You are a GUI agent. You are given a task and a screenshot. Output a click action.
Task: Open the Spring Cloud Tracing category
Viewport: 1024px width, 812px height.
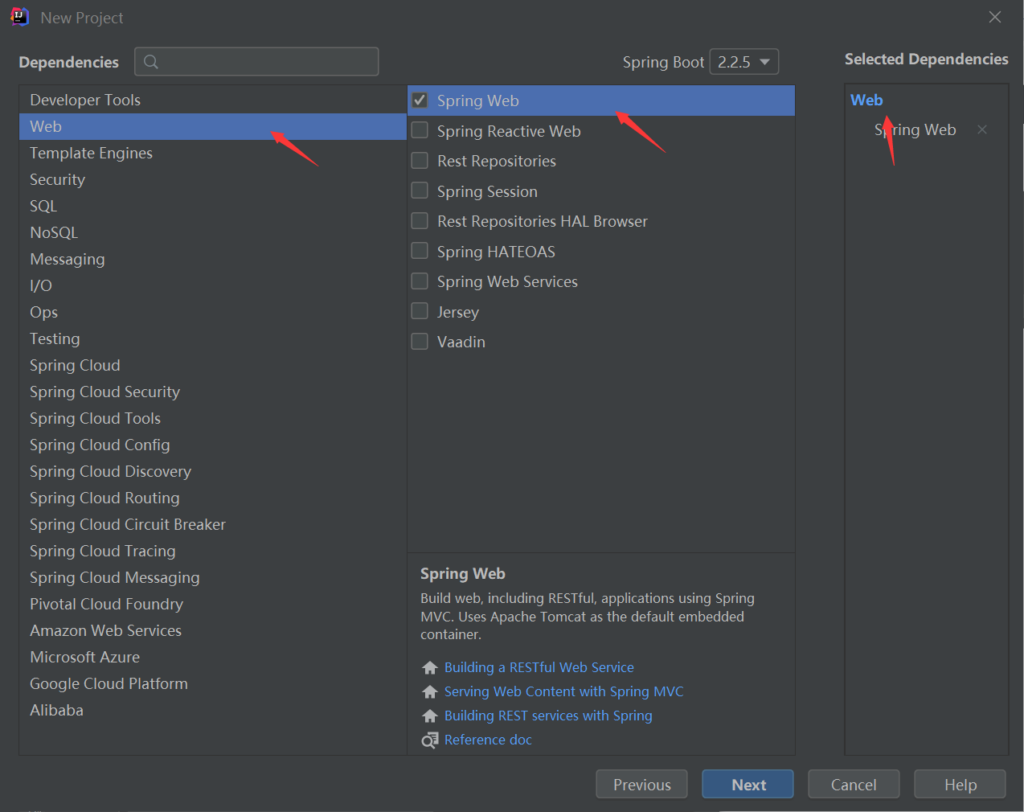pos(213,551)
